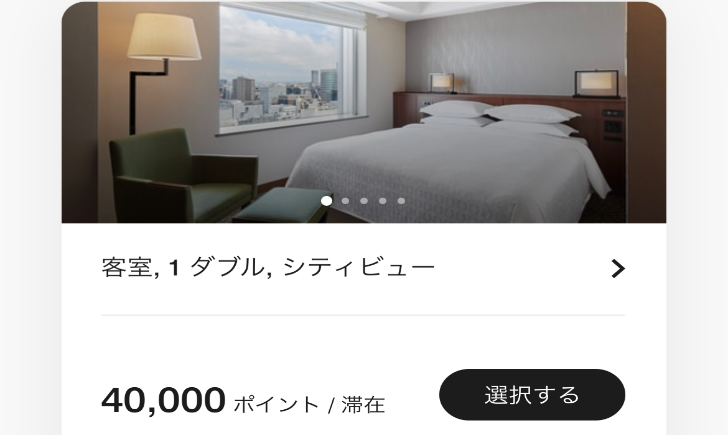Go to the fourth carousel dot
This screenshot has height=435, width=728.
(383, 201)
